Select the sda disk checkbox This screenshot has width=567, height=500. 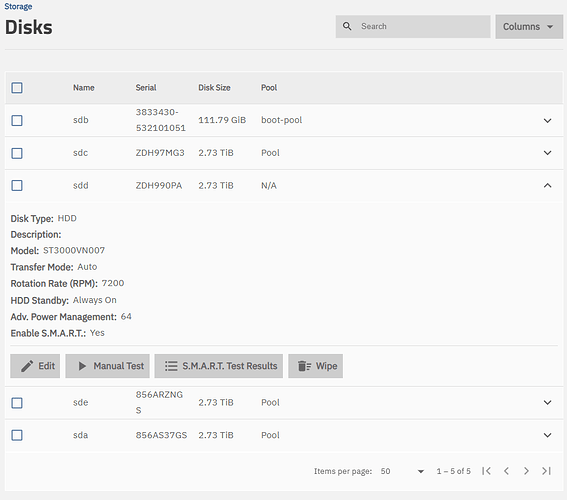click(17, 435)
